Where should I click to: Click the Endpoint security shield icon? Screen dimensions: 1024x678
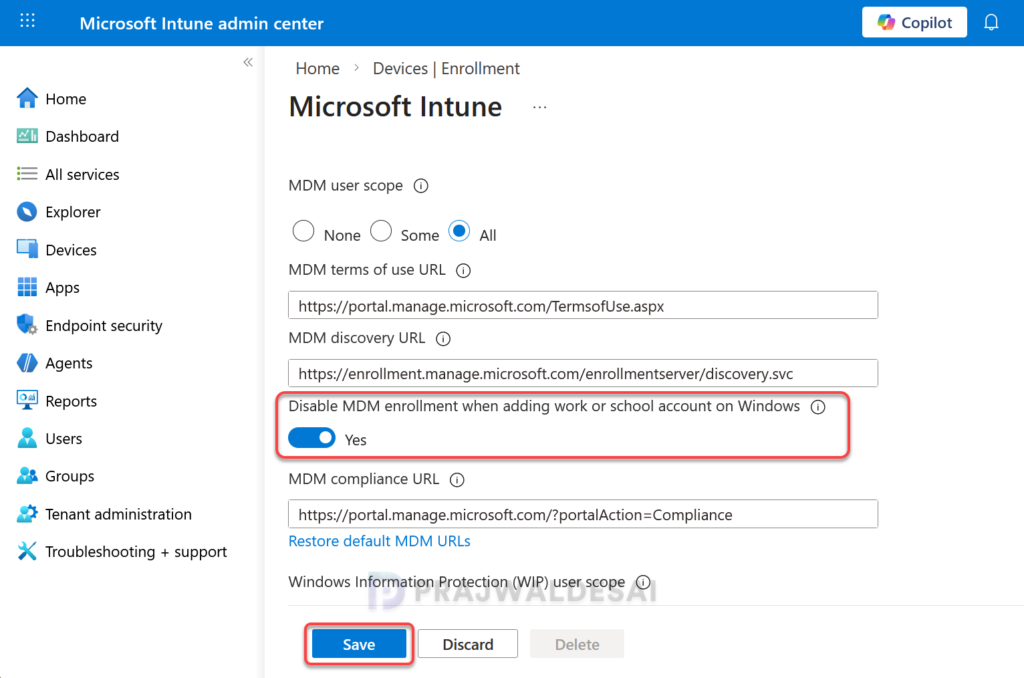coord(27,325)
